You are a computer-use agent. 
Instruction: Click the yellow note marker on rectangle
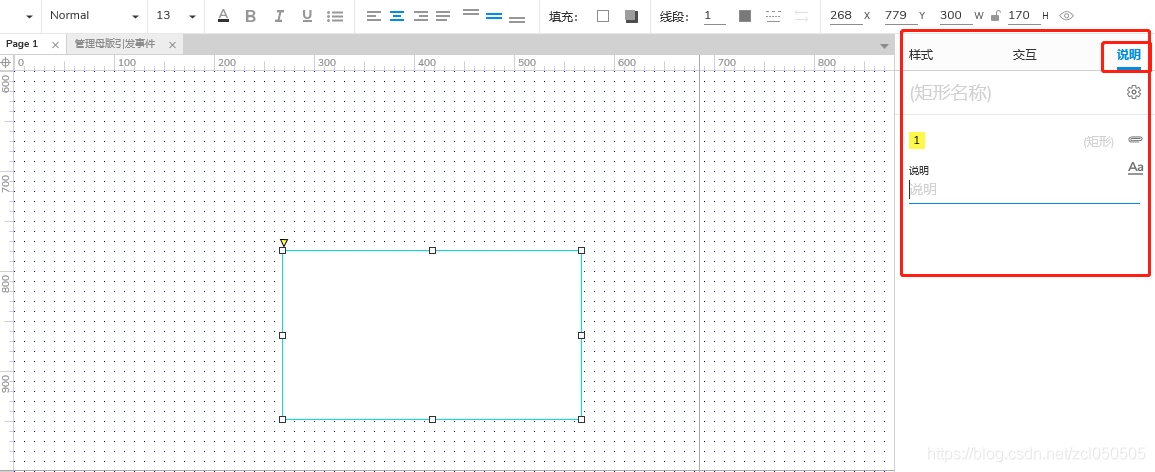click(x=284, y=242)
